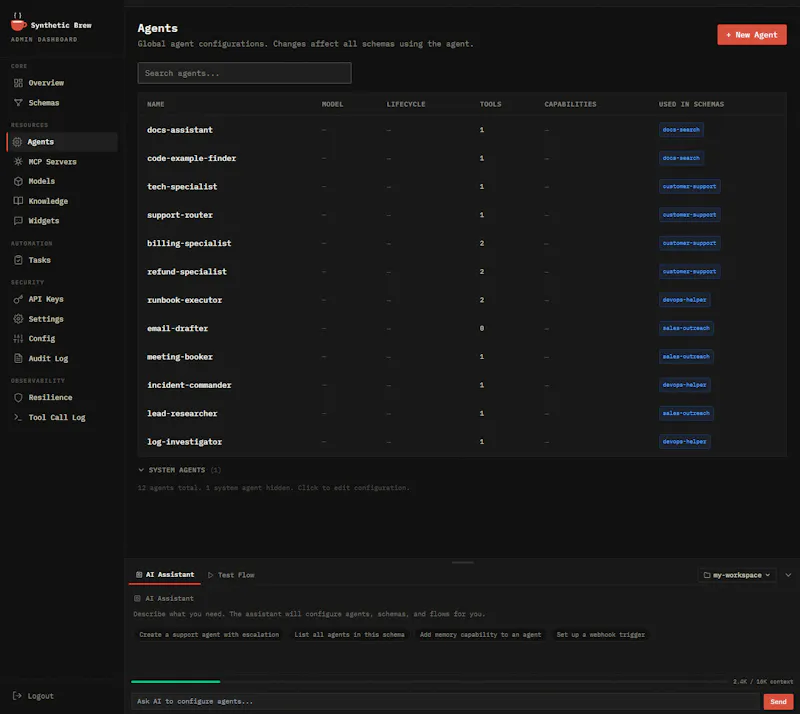Image resolution: width=800 pixels, height=714 pixels.
Task: Choose 'List all agents in this schema' suggestion
Action: (349, 635)
